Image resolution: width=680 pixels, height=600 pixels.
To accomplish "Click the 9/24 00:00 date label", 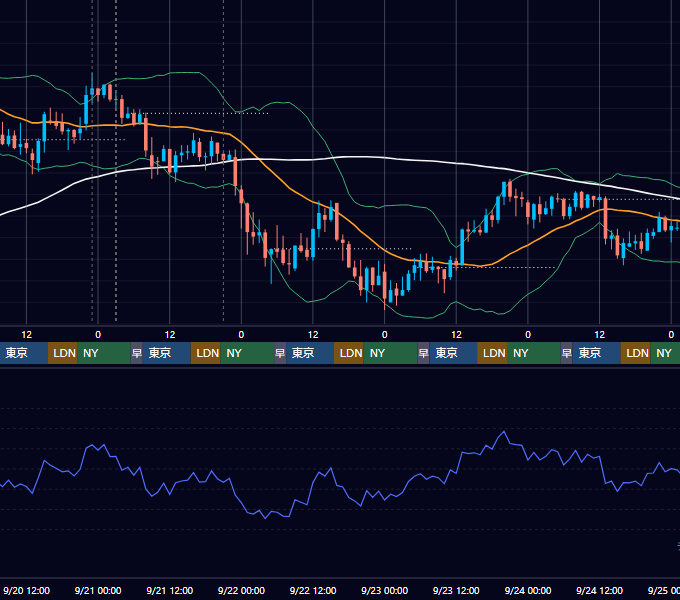I will click(x=528, y=590).
